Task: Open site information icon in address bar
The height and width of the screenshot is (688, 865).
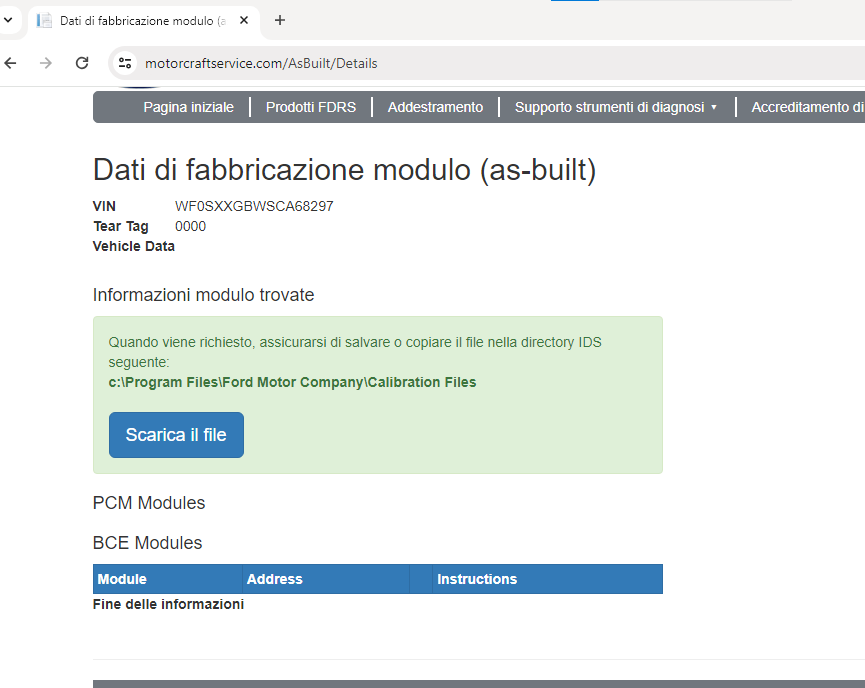Action: click(x=125, y=63)
